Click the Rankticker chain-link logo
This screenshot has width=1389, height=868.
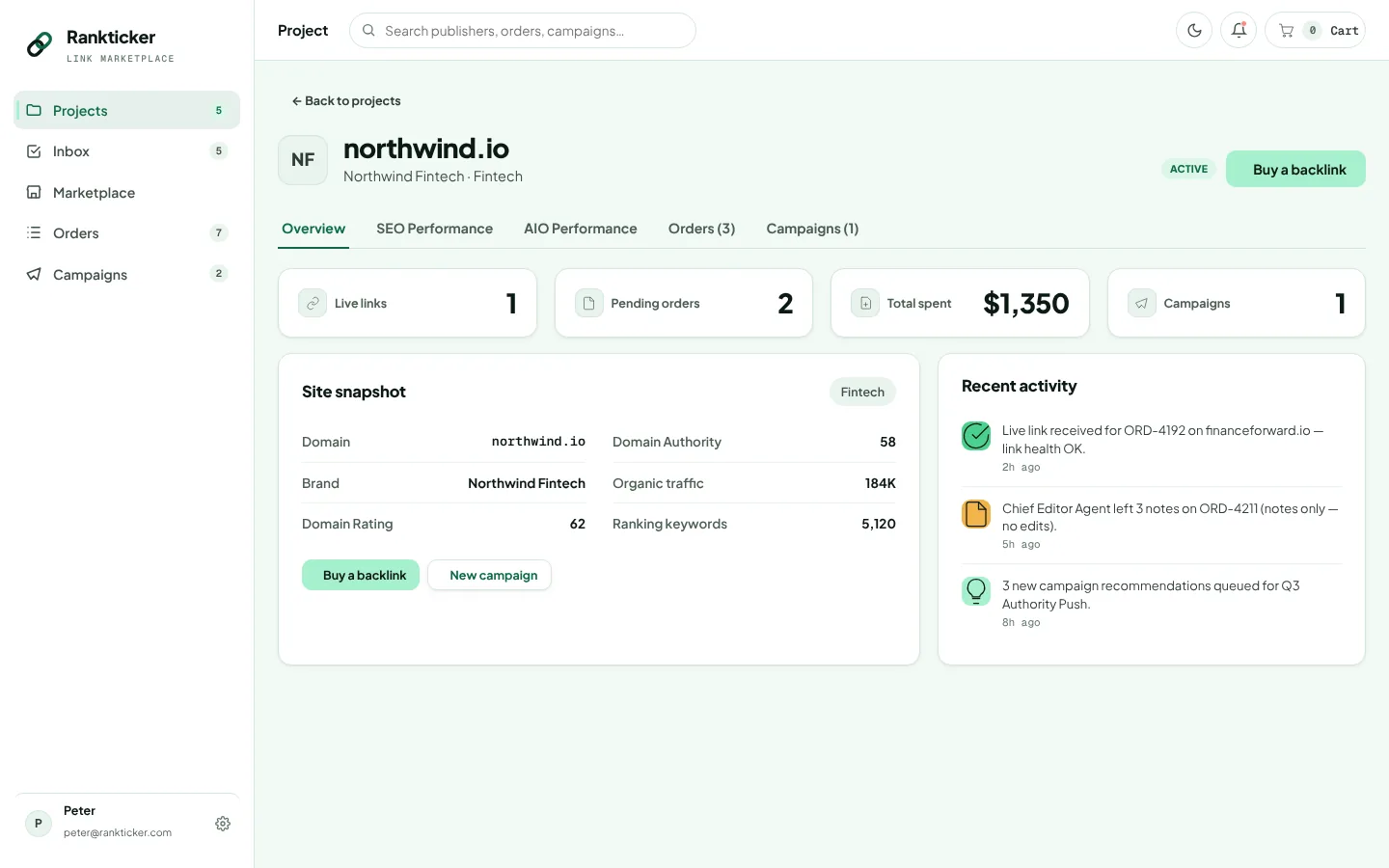click(40, 44)
